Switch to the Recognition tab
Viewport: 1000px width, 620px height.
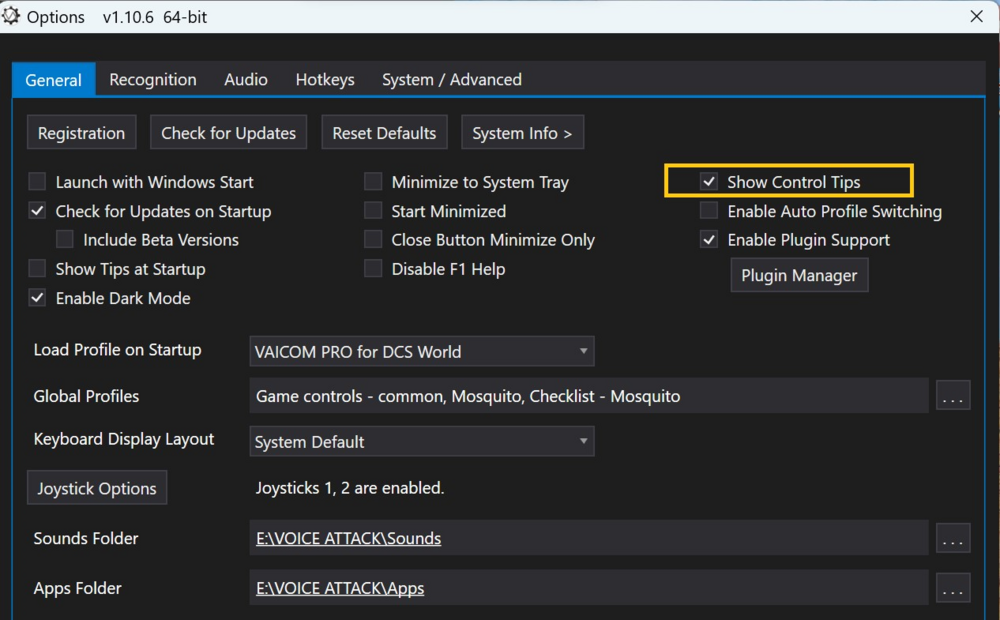[x=153, y=80]
